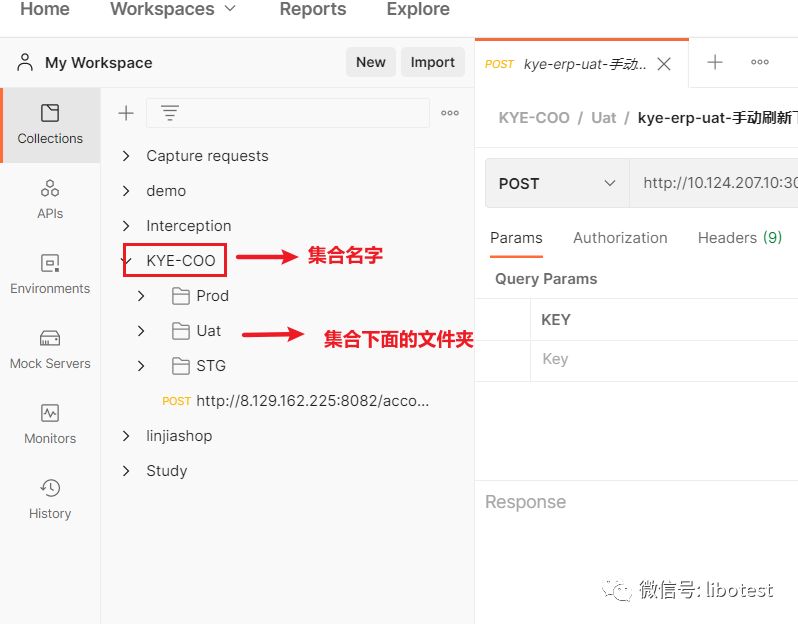Expand the linjiashop collection
The image size is (798, 624).
tap(126, 436)
